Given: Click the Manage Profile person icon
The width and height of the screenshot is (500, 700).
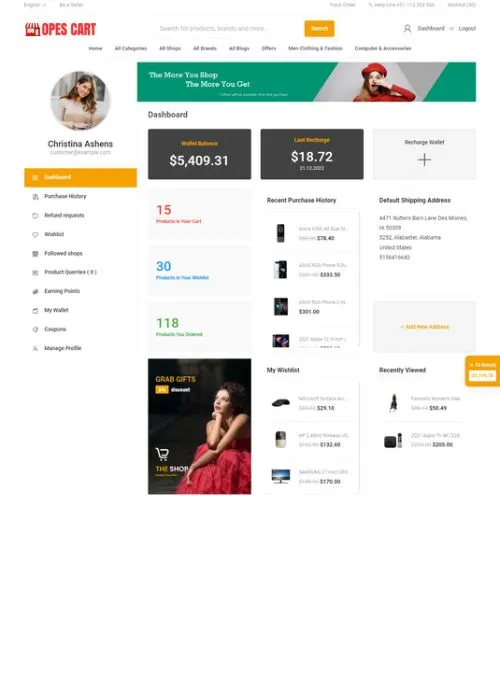Looking at the screenshot, I should pos(35,349).
